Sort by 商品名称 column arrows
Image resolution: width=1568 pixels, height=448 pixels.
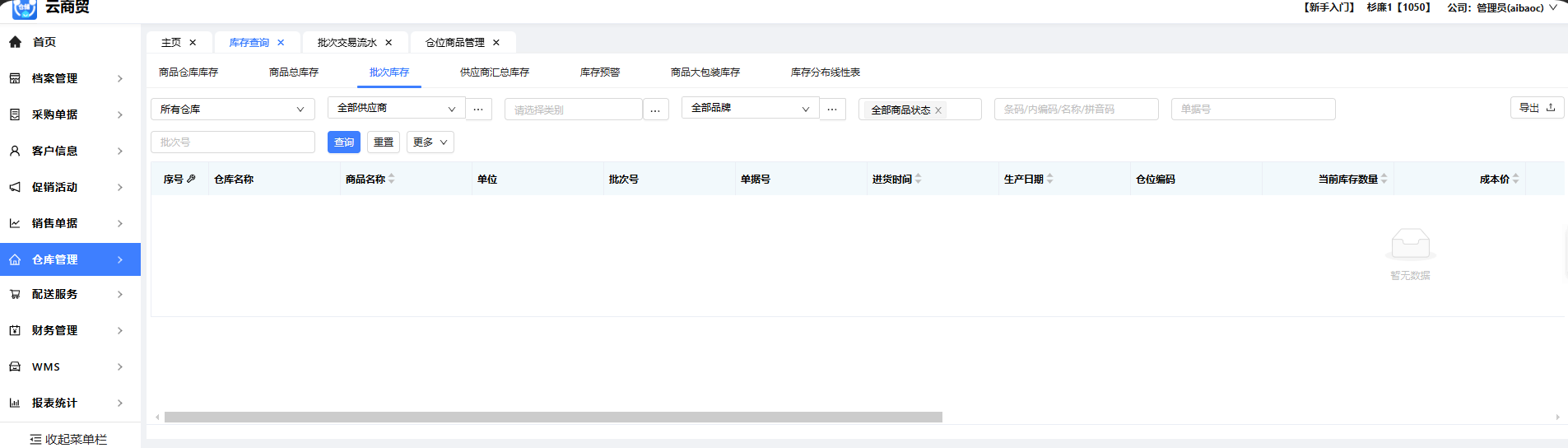(x=392, y=179)
